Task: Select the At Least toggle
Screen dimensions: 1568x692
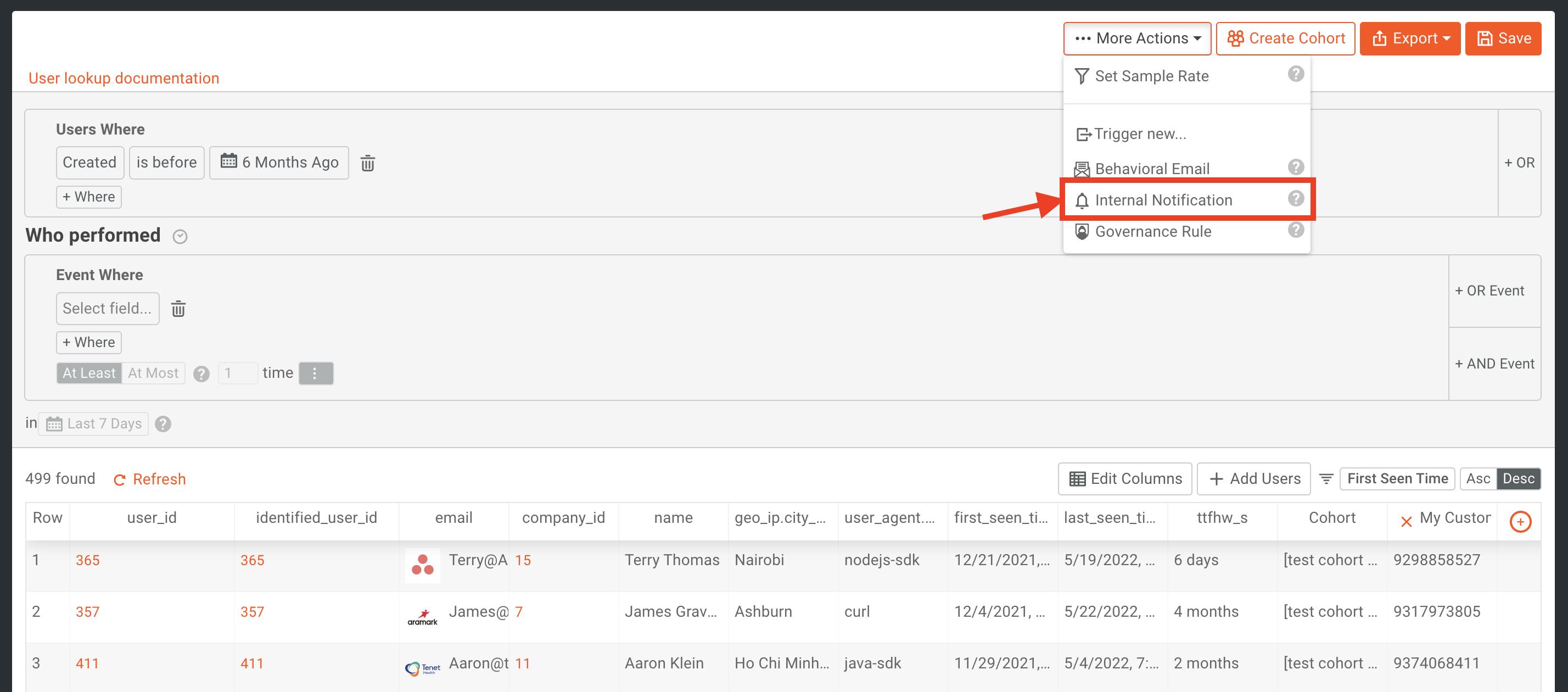Action: [89, 373]
